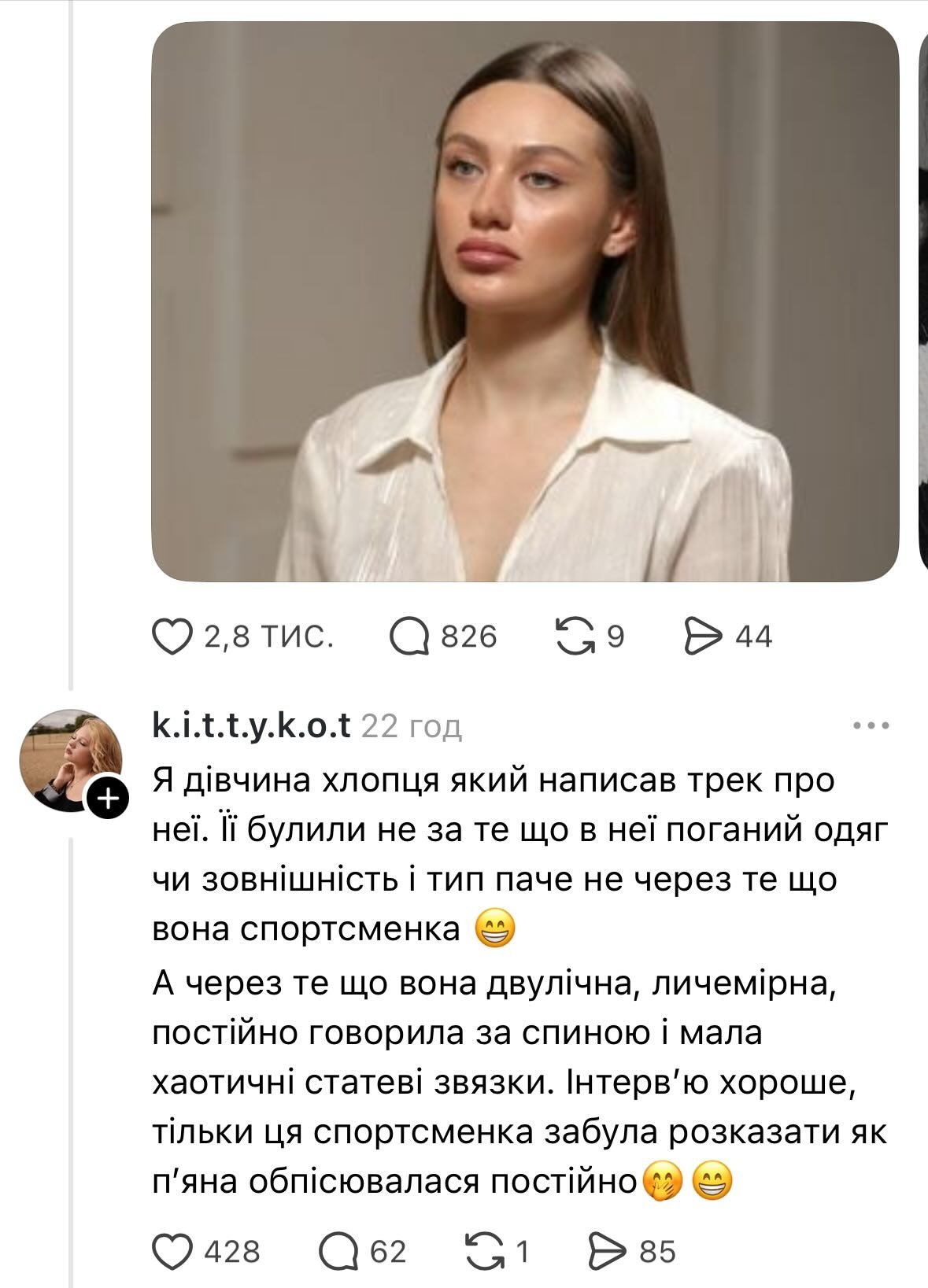Screen dimensions: 928x1288
Task: Share the main post via paper-plane icon
Action: click(x=704, y=636)
